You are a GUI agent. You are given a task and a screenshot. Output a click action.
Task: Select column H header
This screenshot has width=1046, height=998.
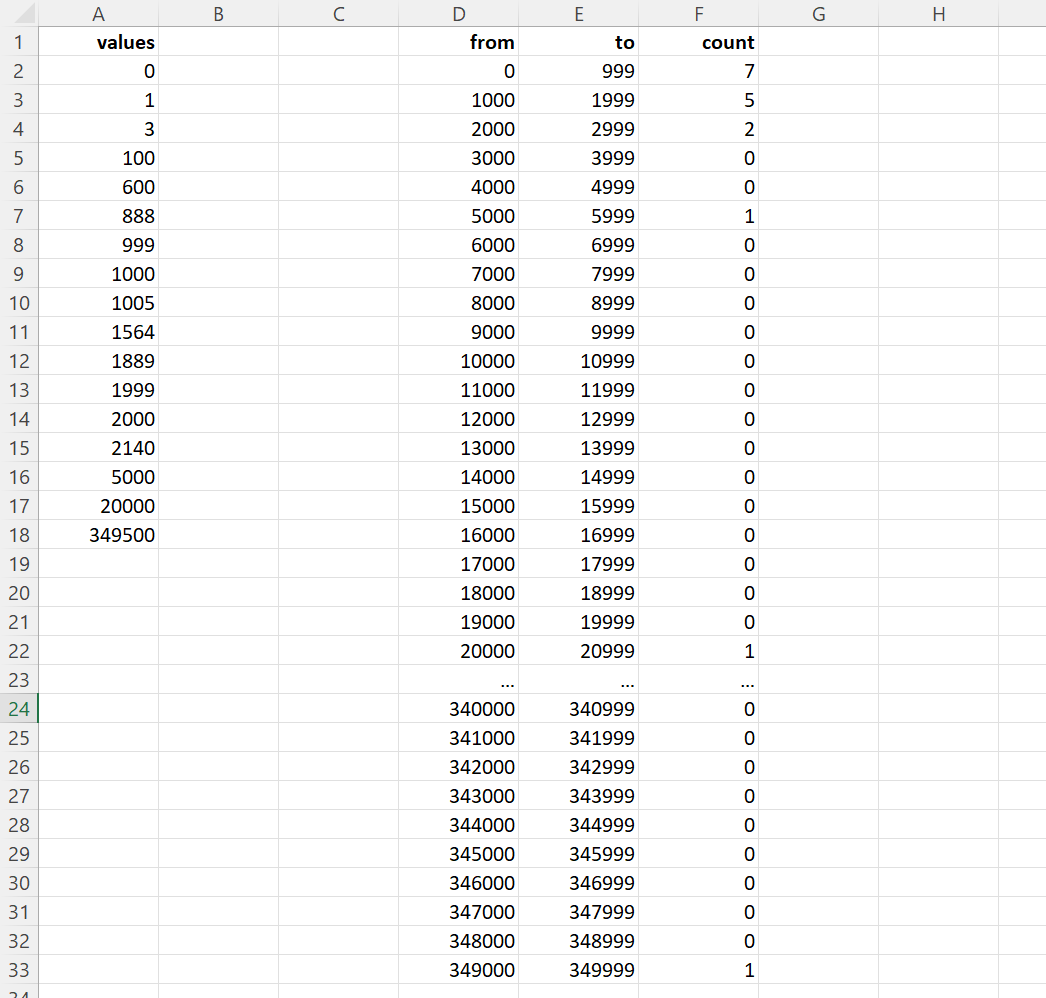(939, 13)
